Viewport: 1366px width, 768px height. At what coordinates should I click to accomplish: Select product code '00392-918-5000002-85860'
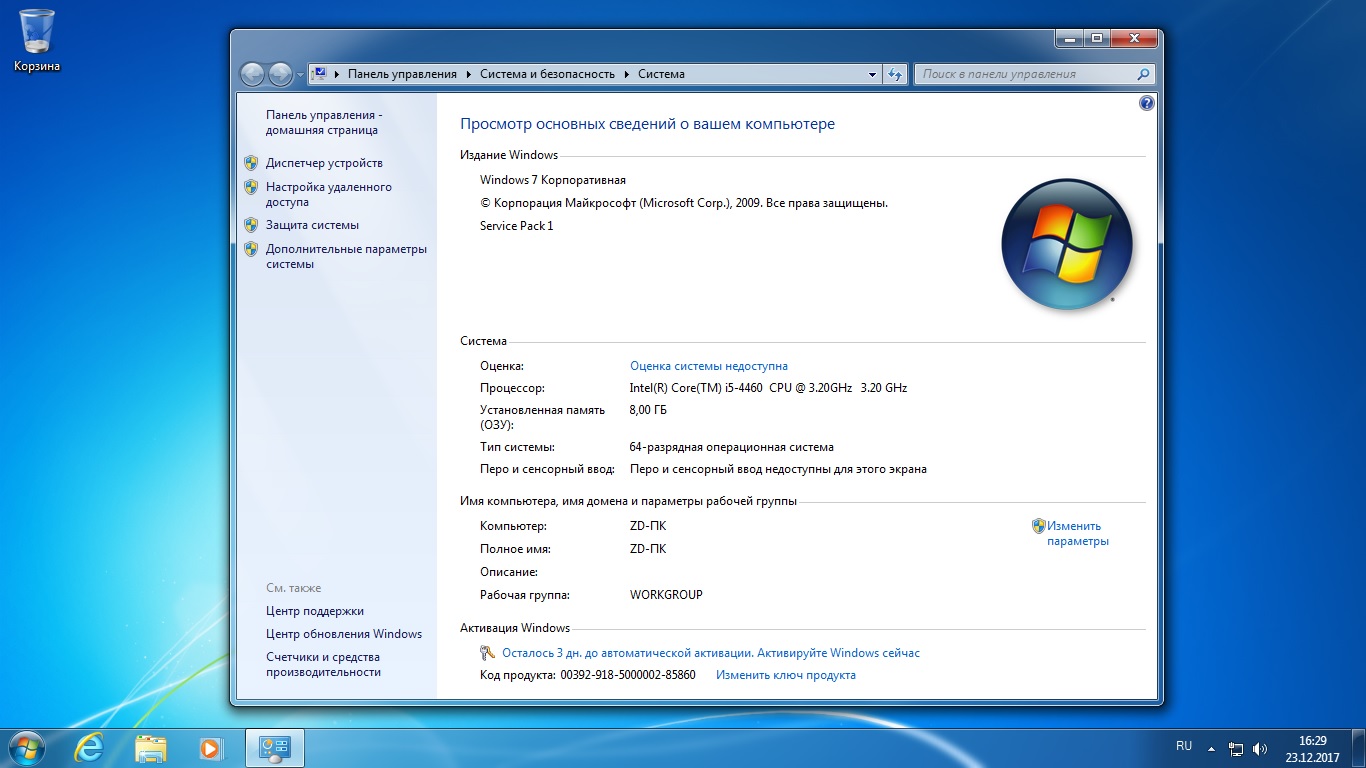tap(628, 675)
